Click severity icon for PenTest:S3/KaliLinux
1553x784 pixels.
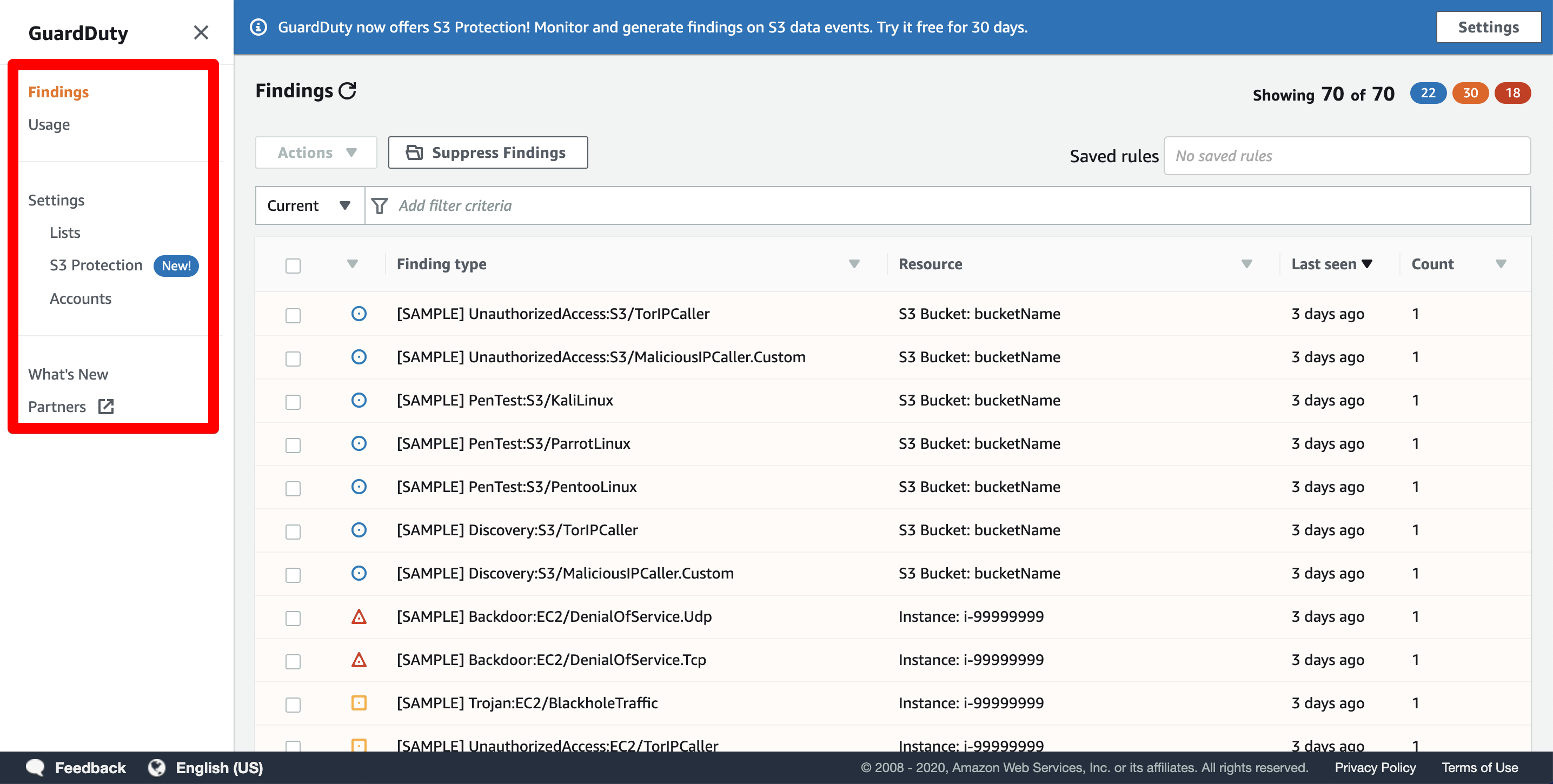359,400
